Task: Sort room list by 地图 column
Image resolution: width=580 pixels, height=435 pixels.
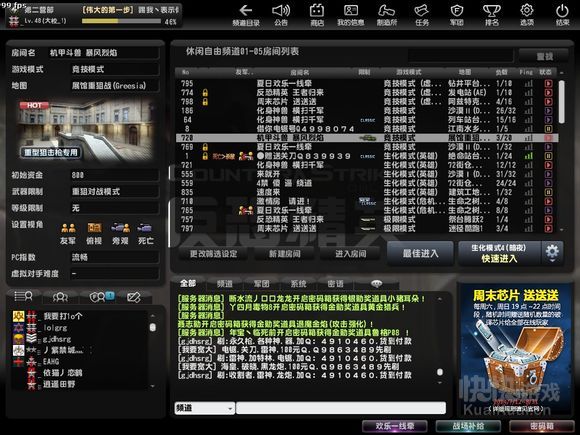Action: (465, 72)
